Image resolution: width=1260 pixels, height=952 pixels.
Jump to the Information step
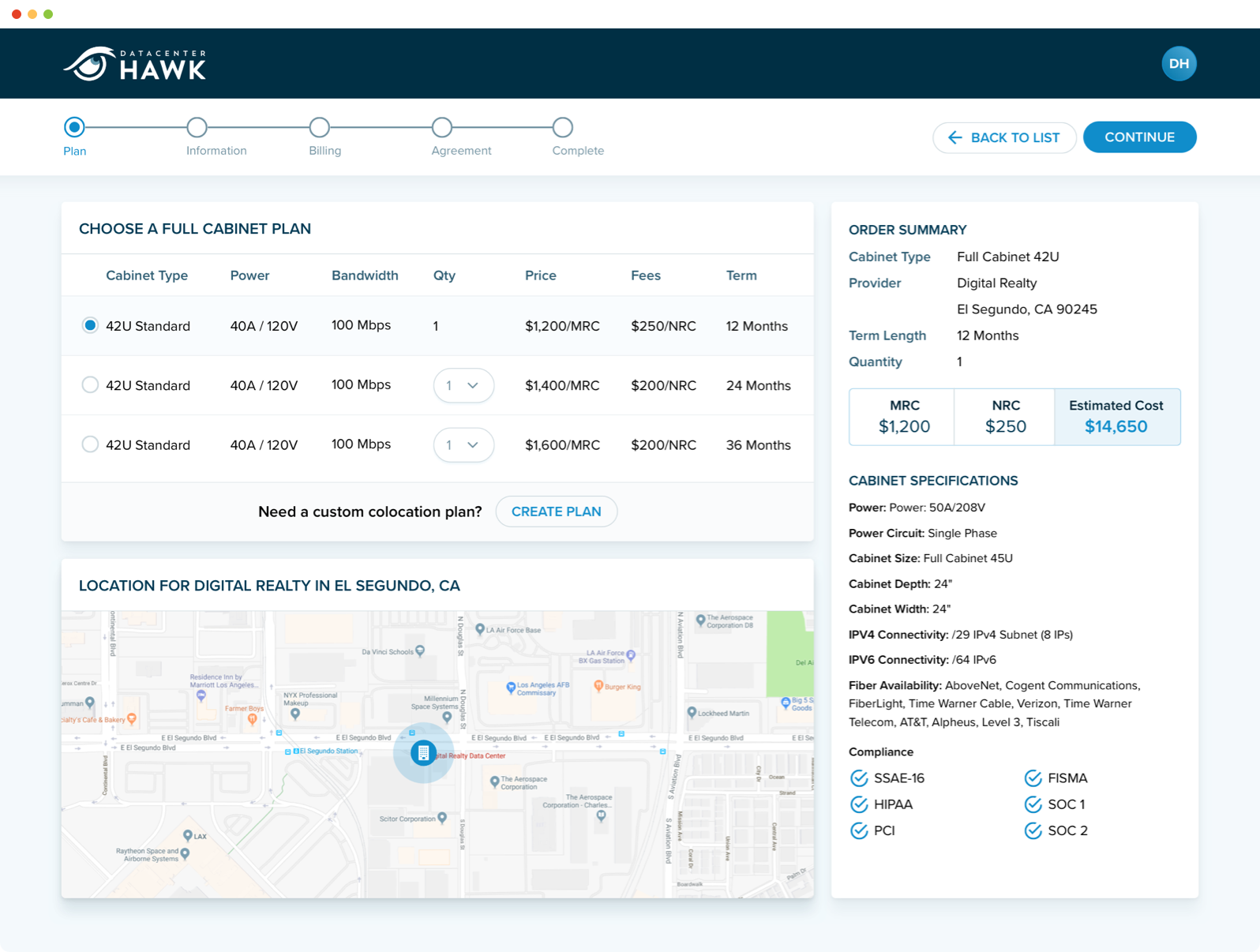click(197, 127)
